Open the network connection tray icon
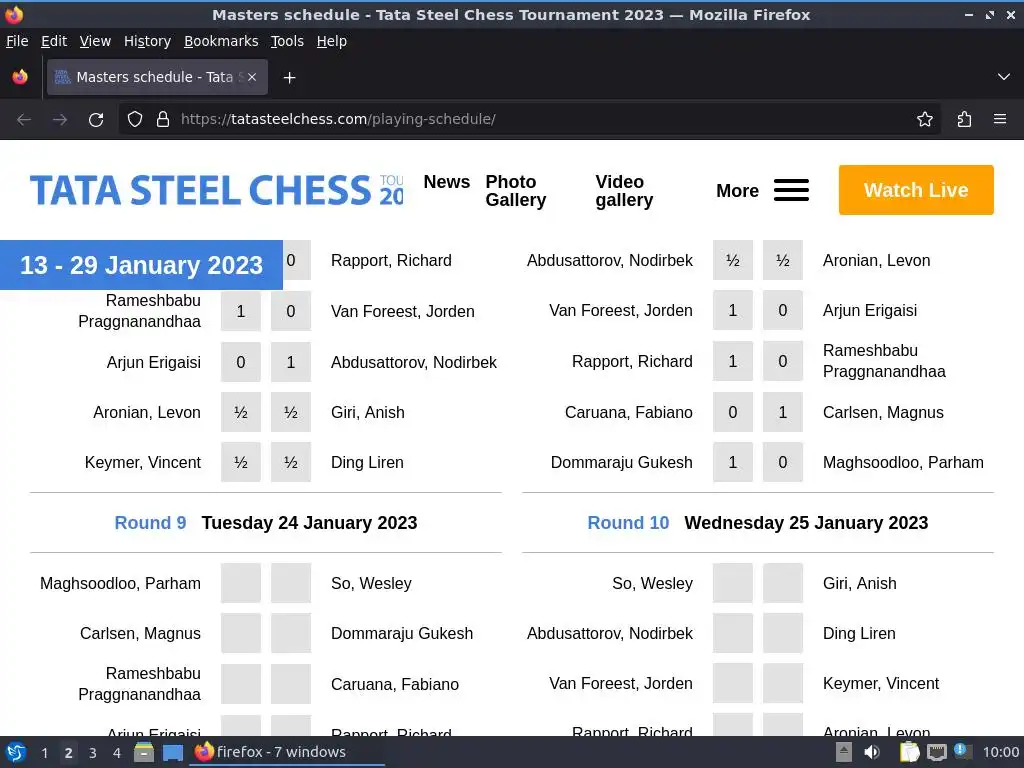The image size is (1024, 768). [936, 752]
